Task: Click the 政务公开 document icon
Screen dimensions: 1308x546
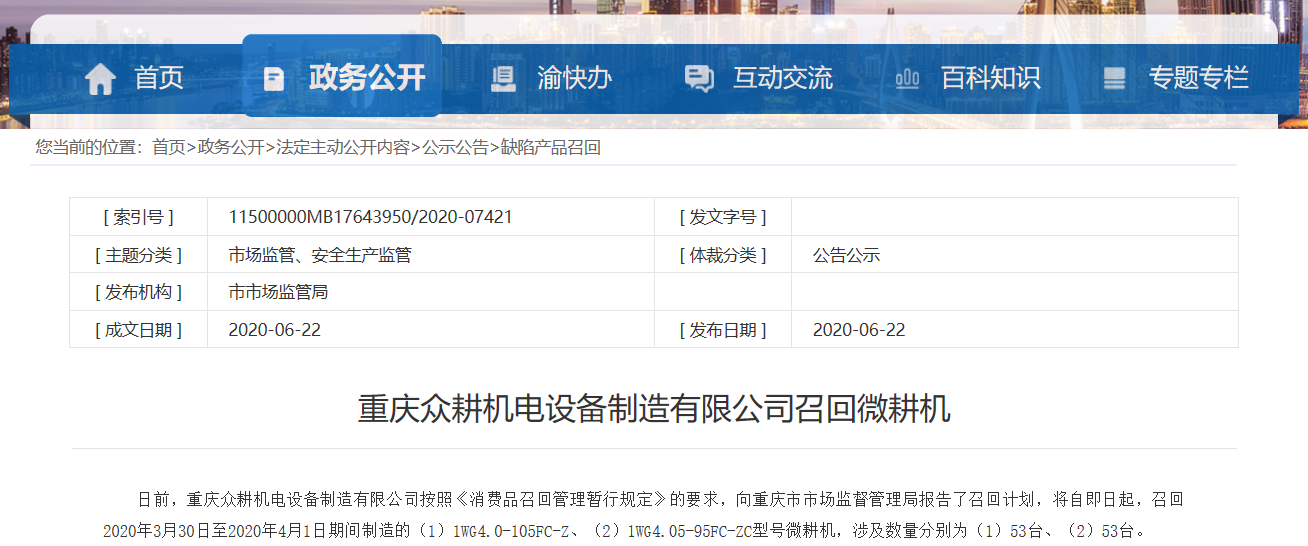Action: 273,79
